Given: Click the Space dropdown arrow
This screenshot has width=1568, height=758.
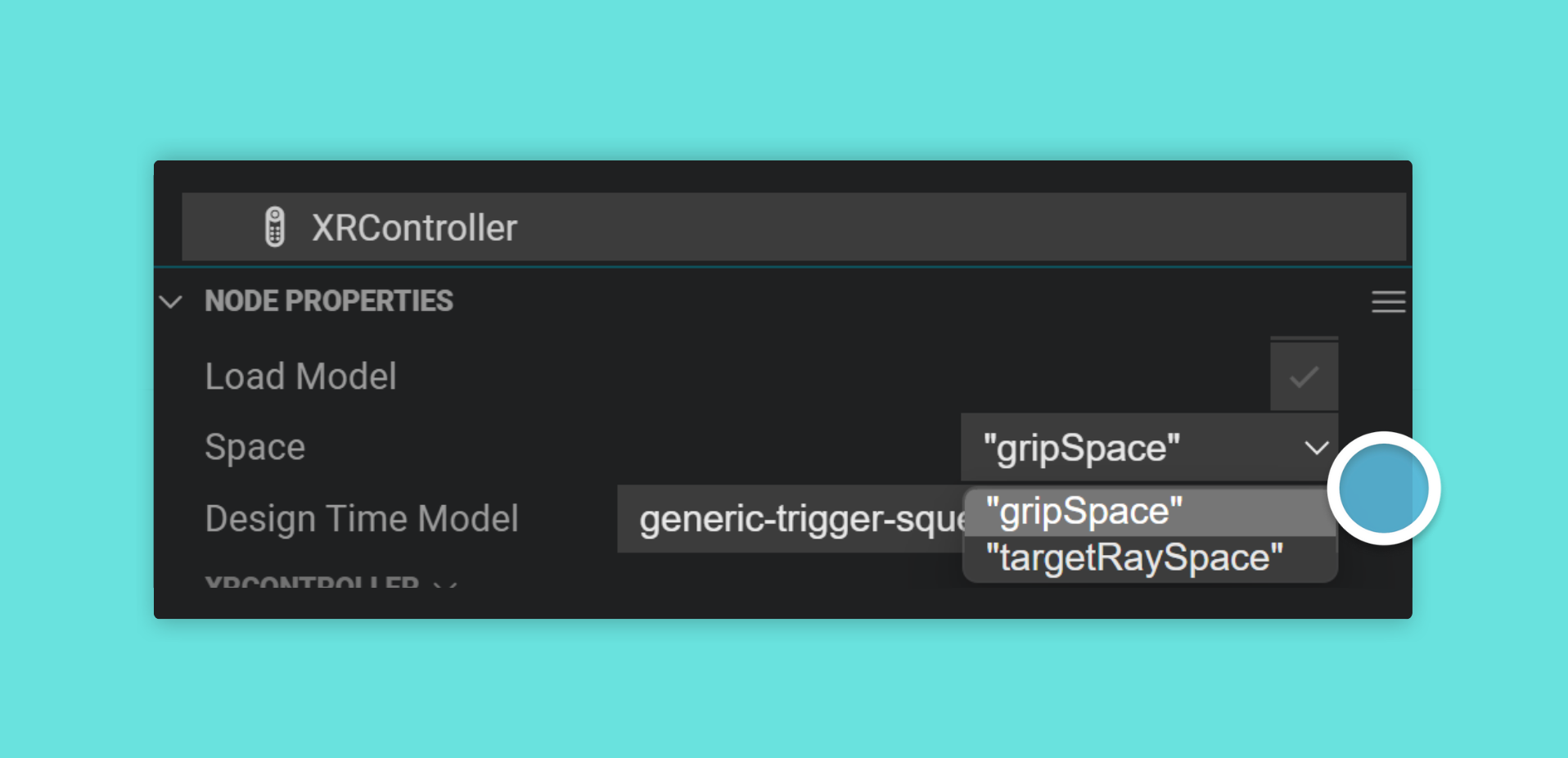Looking at the screenshot, I should 1316,448.
